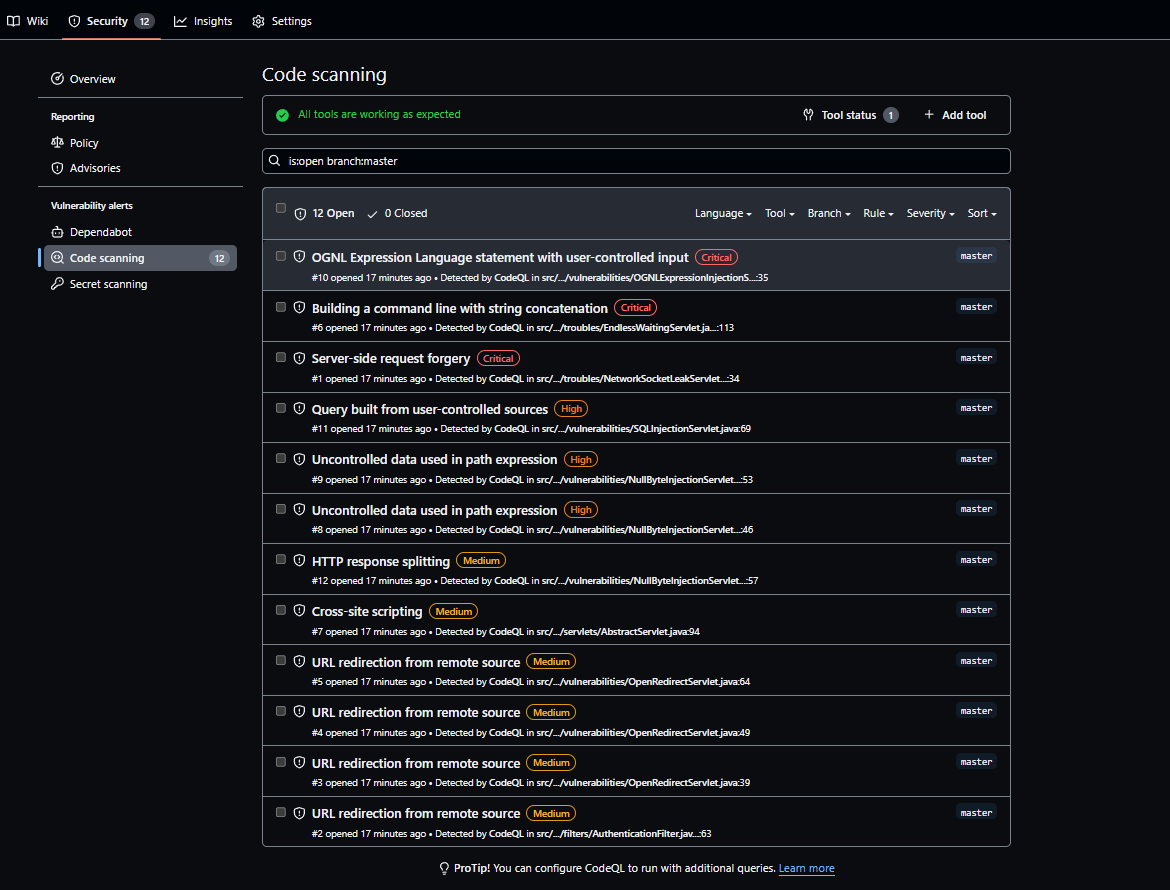Select the Cross-site scripting alert checkbox
This screenshot has width=1170, height=890.
coord(281,610)
